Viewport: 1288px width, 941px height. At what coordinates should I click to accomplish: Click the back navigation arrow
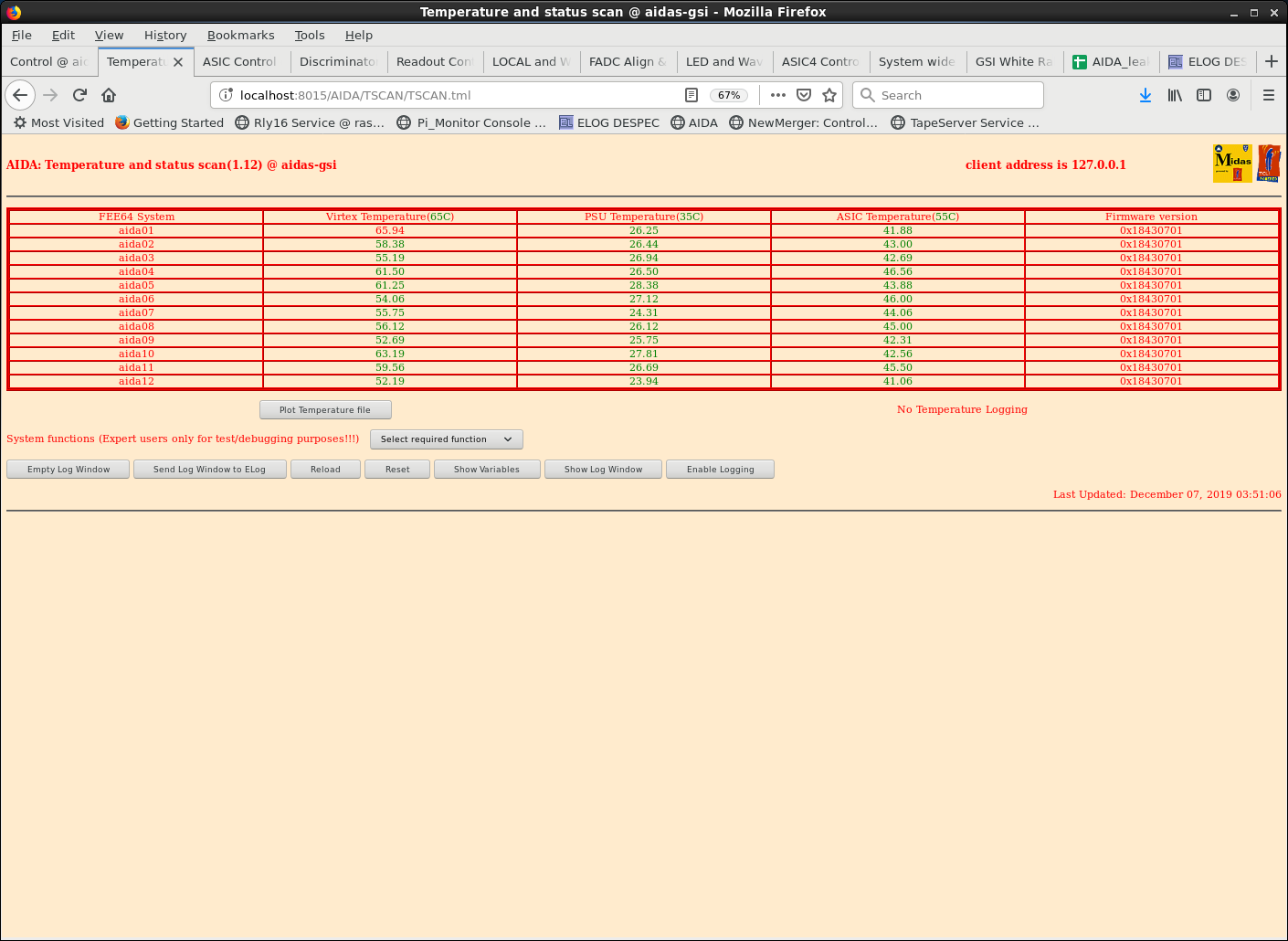(x=20, y=95)
